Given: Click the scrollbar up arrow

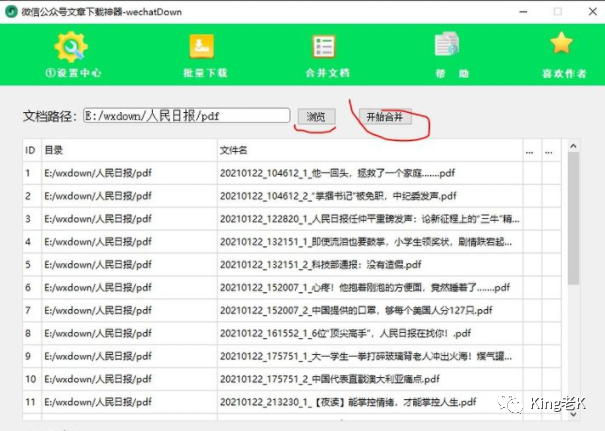Looking at the screenshot, I should tap(573, 146).
